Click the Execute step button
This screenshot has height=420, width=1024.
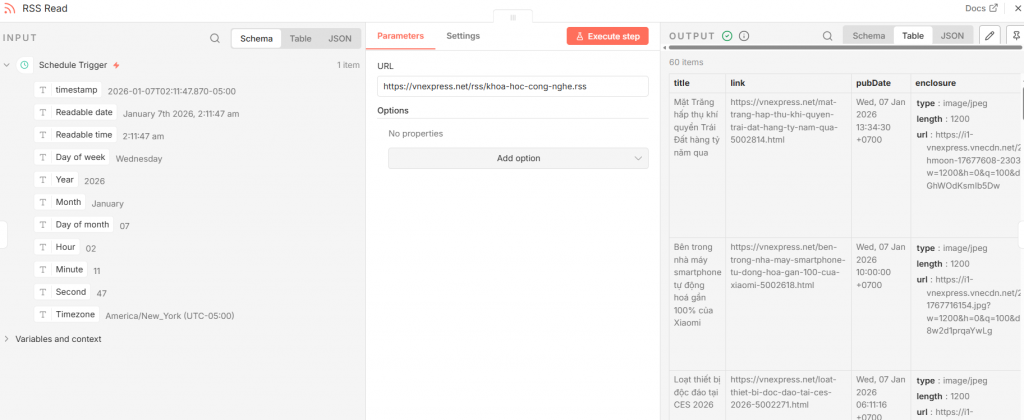click(607, 36)
